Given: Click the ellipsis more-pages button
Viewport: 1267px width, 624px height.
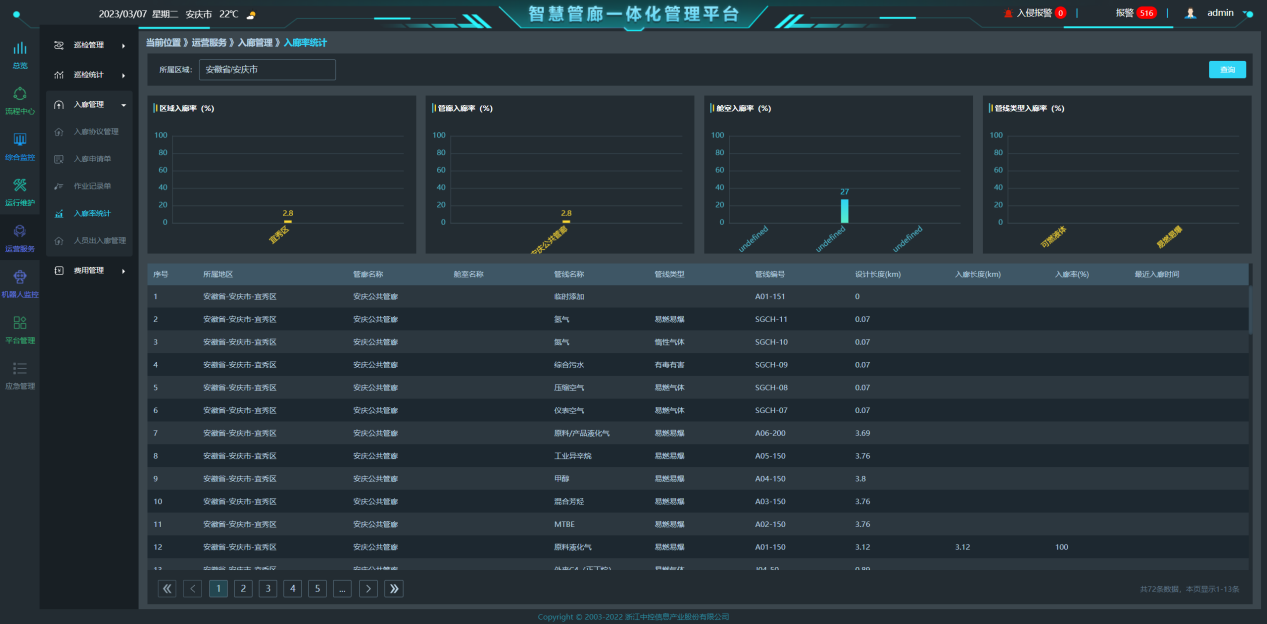Looking at the screenshot, I should 343,589.
